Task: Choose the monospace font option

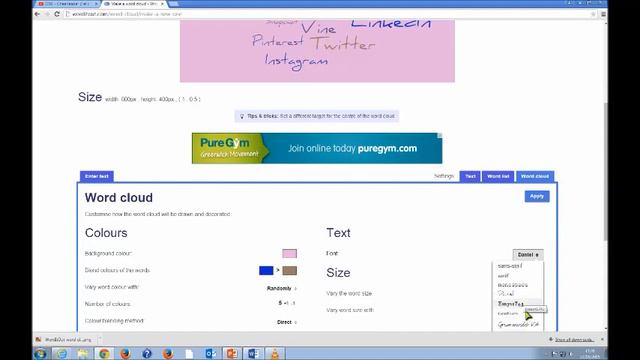Action: pos(513,285)
